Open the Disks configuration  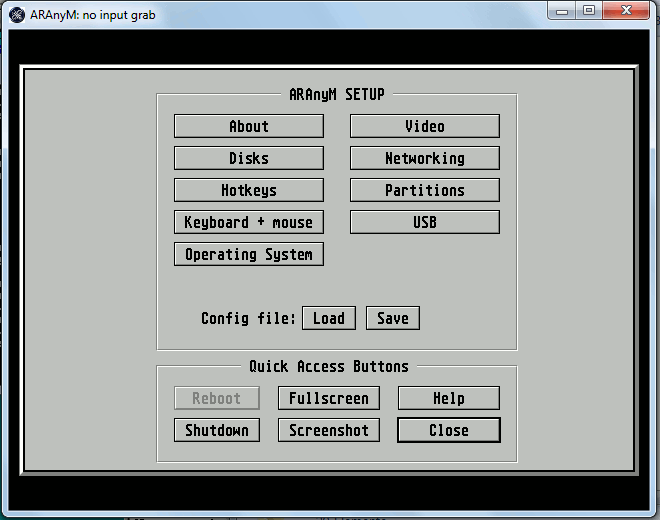pyautogui.click(x=249, y=158)
